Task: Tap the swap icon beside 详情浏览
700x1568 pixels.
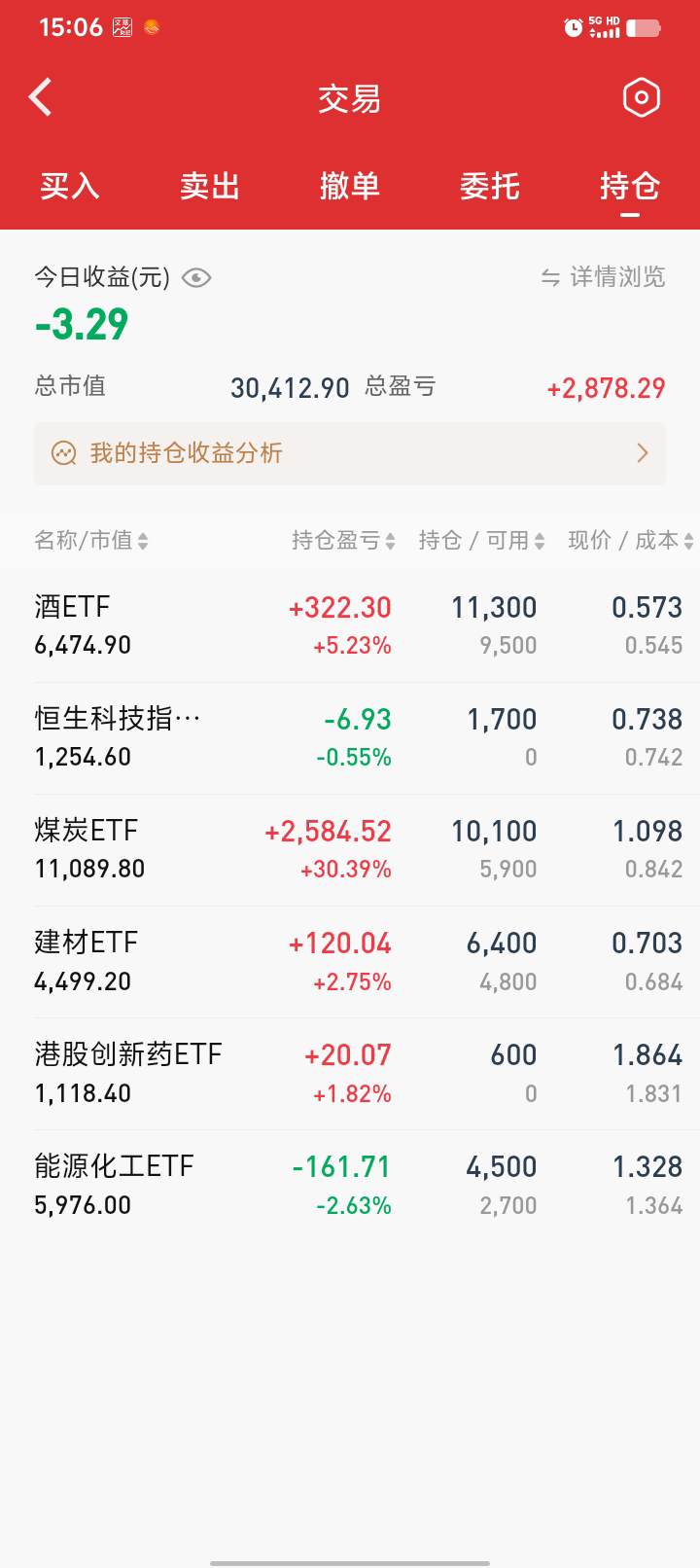Action: [550, 278]
